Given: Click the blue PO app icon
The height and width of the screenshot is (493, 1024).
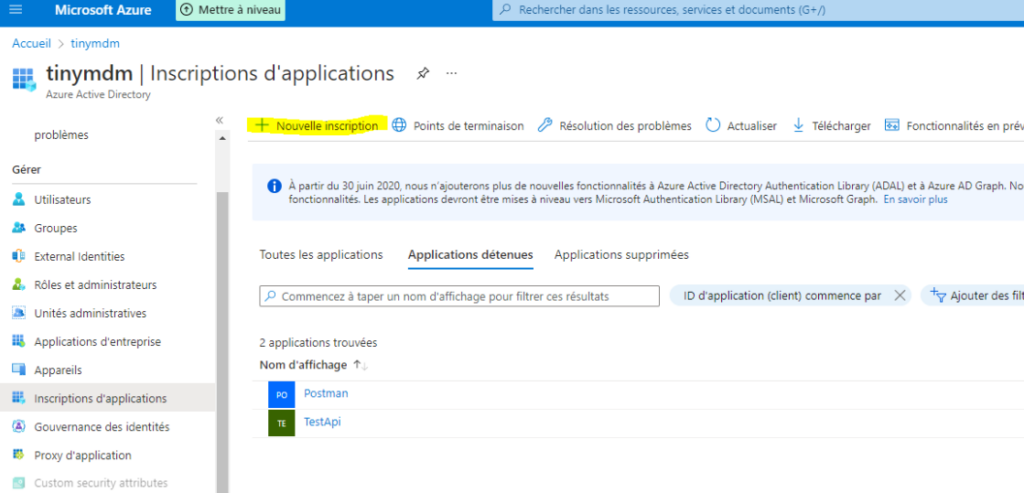Looking at the screenshot, I should pos(281,395).
